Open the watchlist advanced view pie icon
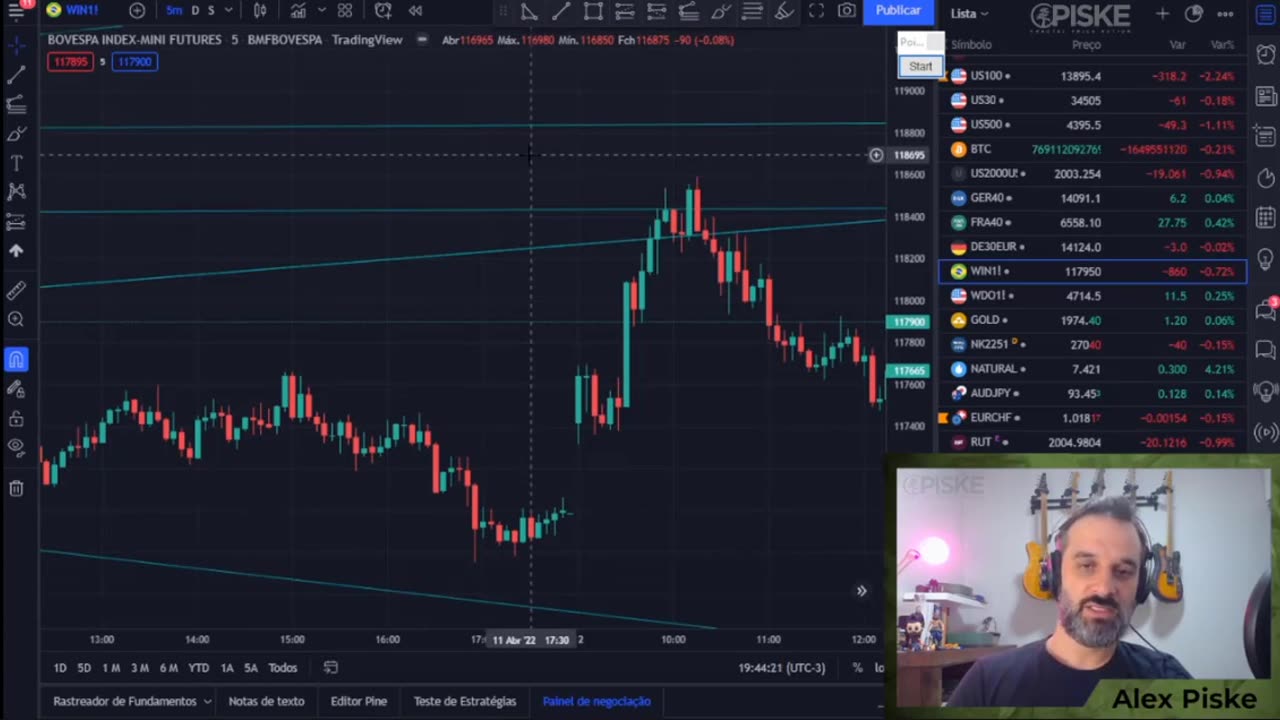The height and width of the screenshot is (720, 1280). pyautogui.click(x=1194, y=14)
